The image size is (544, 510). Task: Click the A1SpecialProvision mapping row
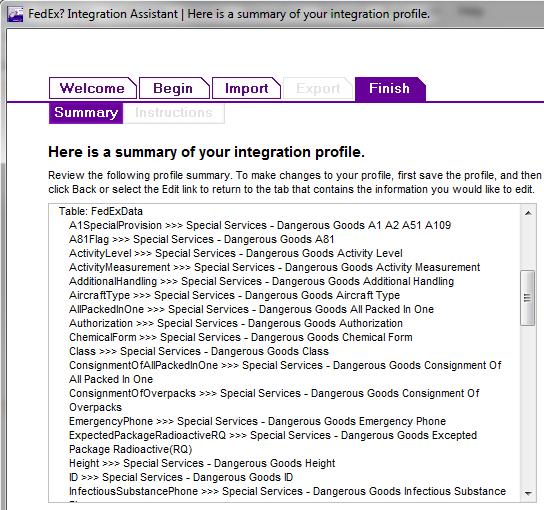click(x=260, y=225)
